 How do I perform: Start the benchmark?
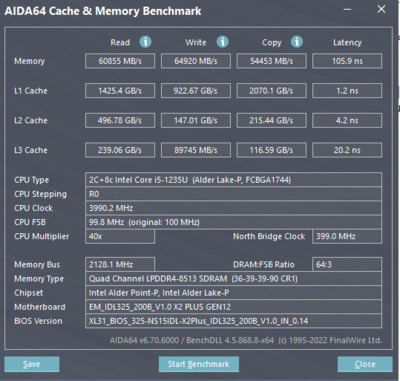coord(199,364)
